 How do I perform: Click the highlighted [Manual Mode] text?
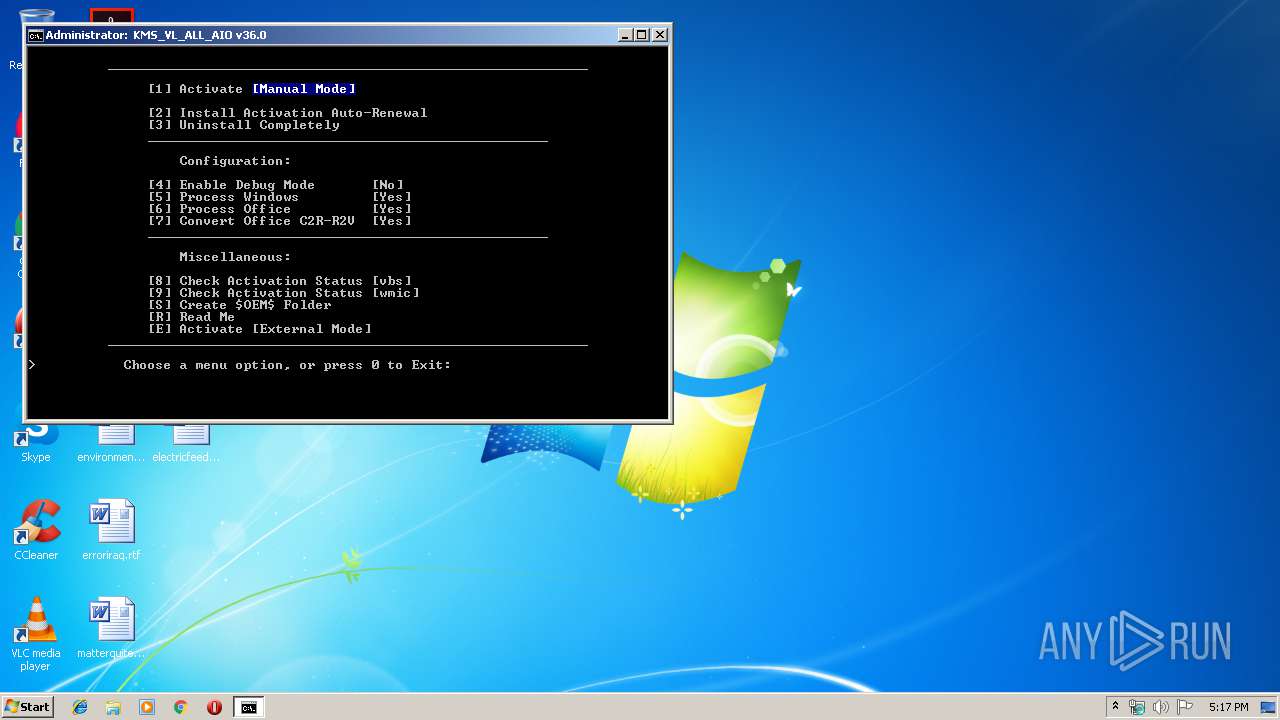[304, 89]
